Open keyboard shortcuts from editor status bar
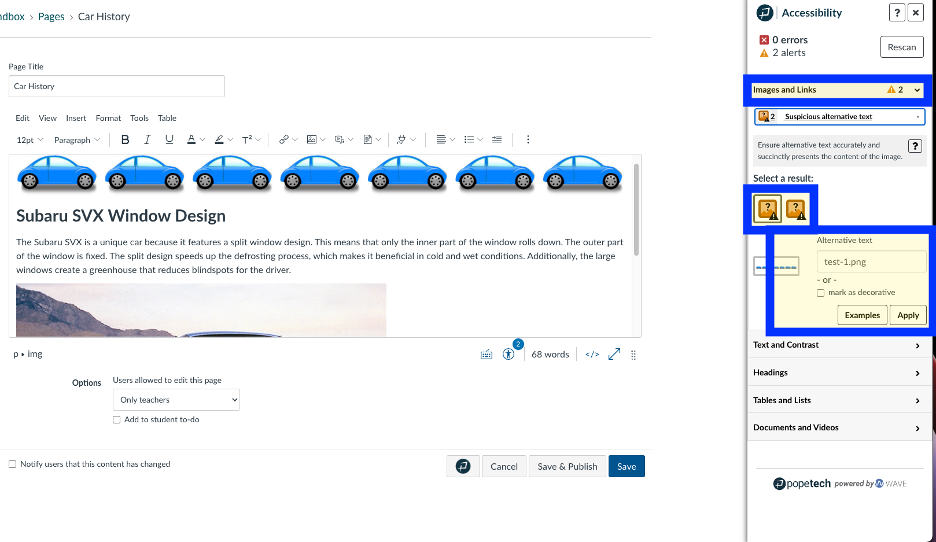Image resolution: width=936 pixels, height=542 pixels. [487, 355]
